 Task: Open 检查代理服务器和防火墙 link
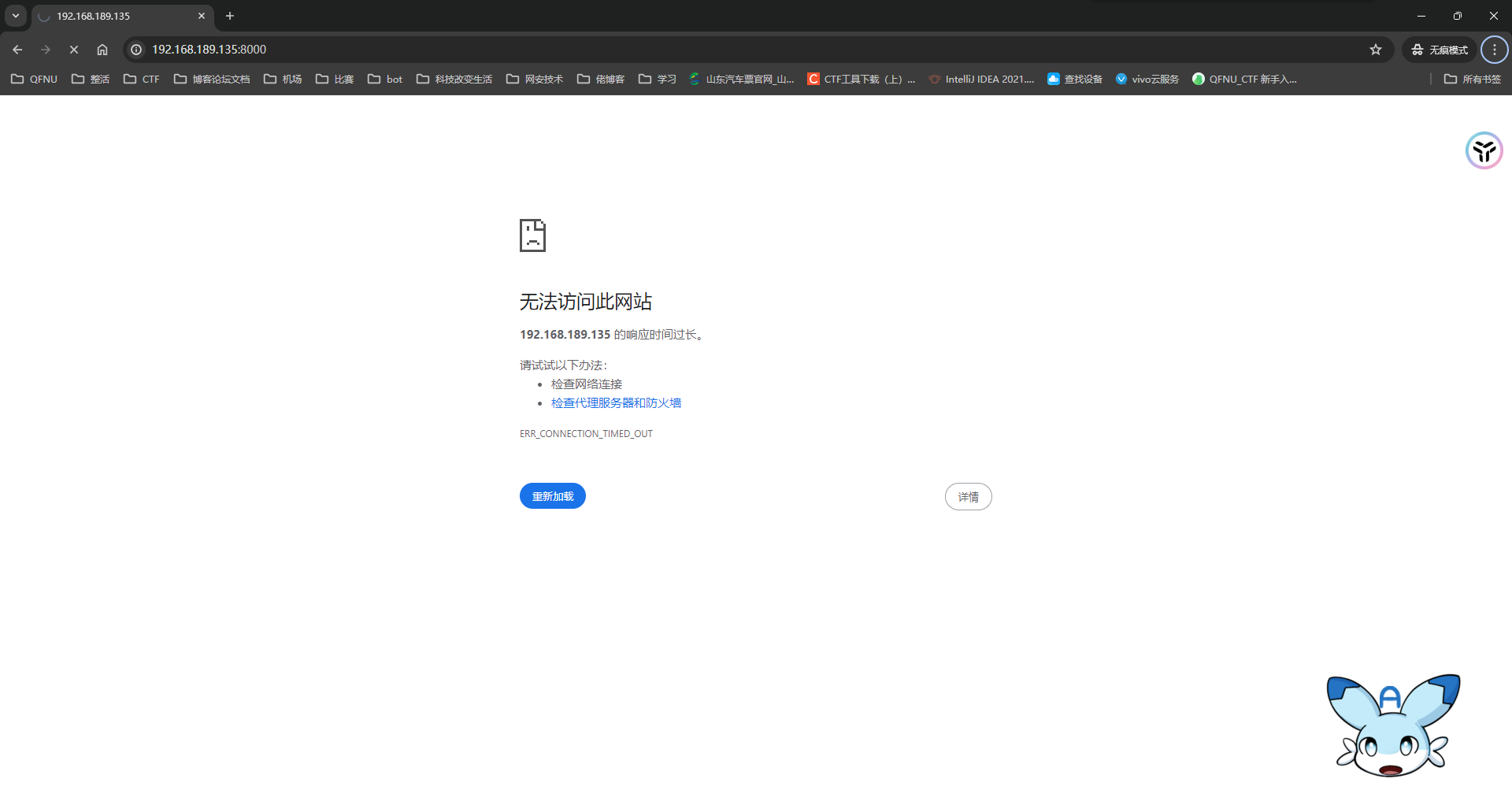point(616,403)
